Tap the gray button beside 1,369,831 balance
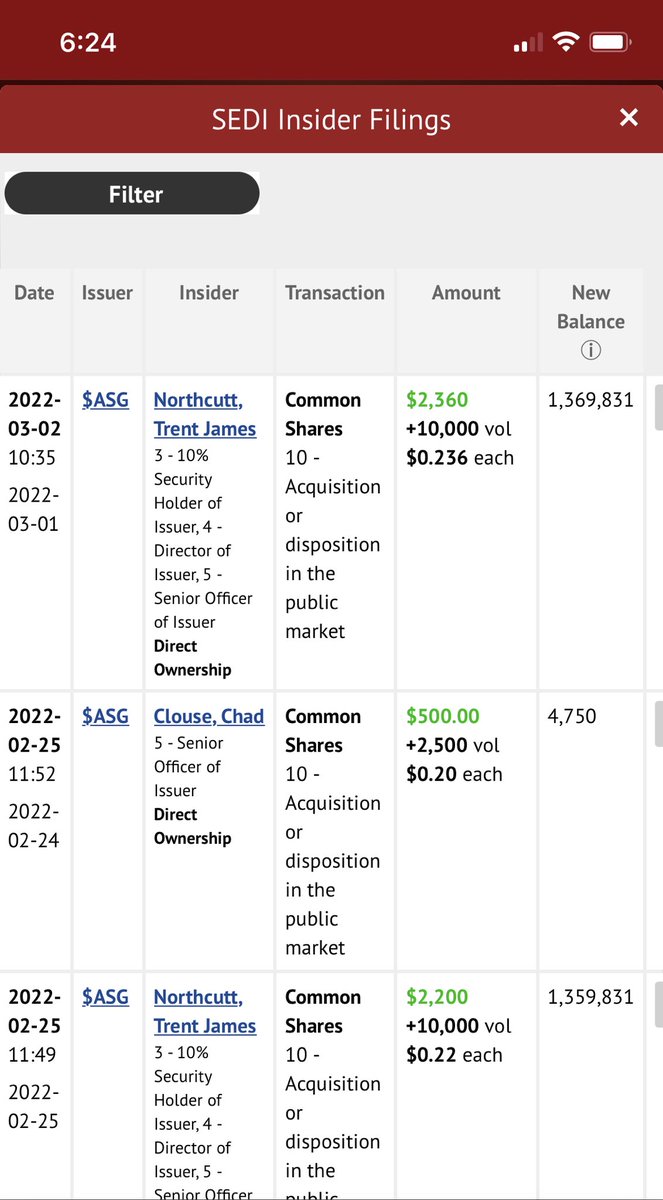663x1200 pixels. coord(658,407)
